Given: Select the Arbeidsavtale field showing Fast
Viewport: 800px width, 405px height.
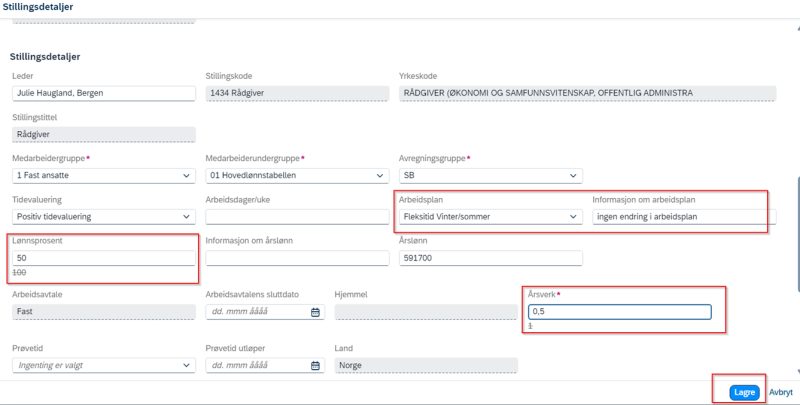Looking at the screenshot, I should (104, 312).
